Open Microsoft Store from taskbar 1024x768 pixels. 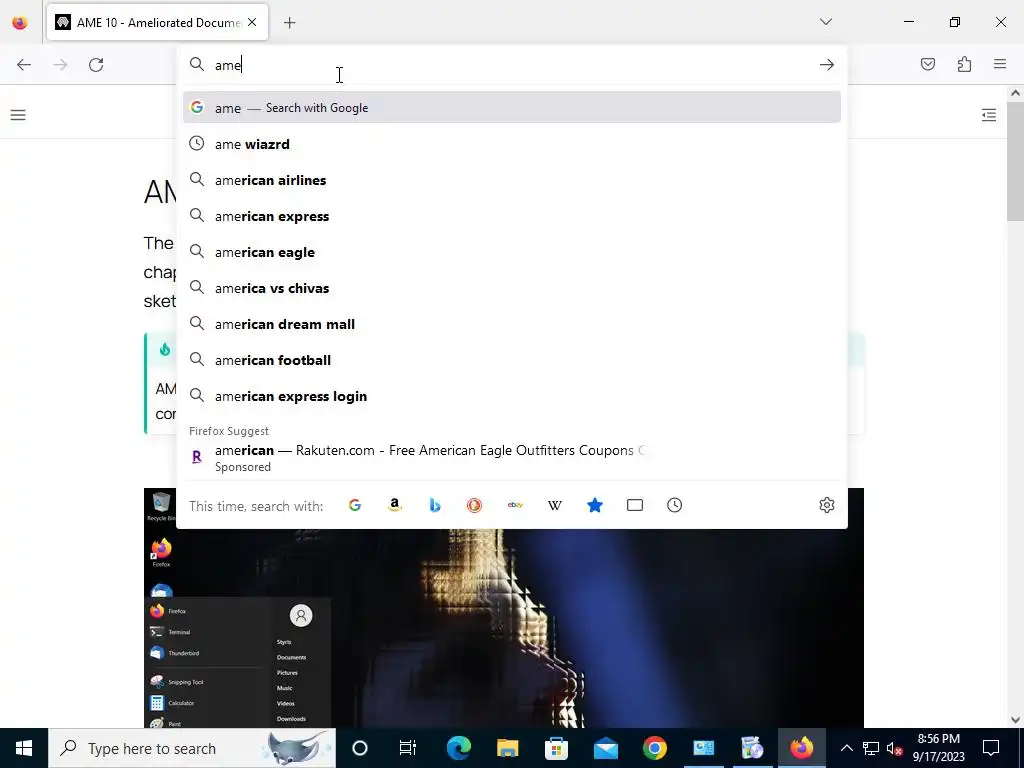pyautogui.click(x=556, y=748)
